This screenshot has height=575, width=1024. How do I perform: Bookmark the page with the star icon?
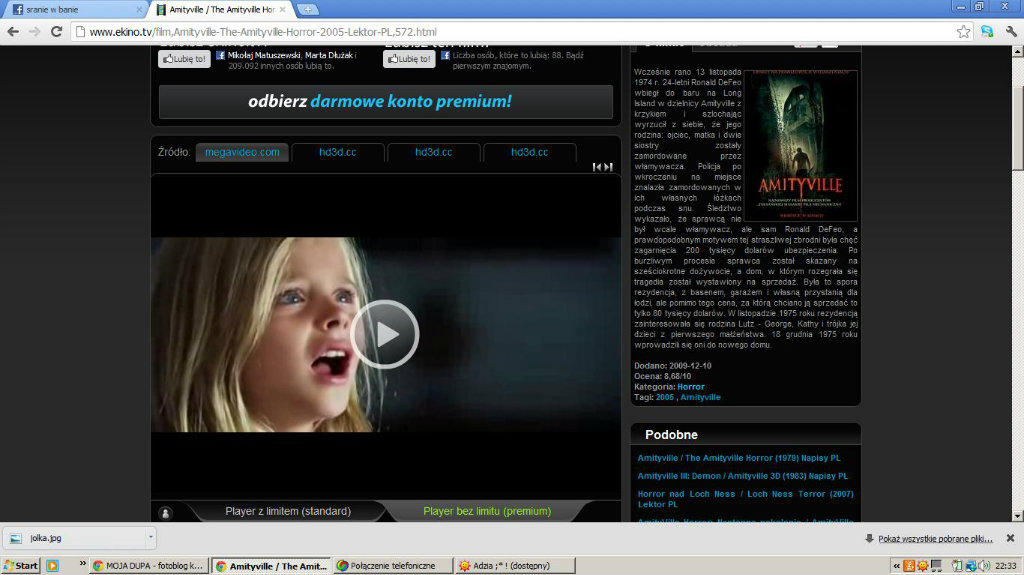963,31
